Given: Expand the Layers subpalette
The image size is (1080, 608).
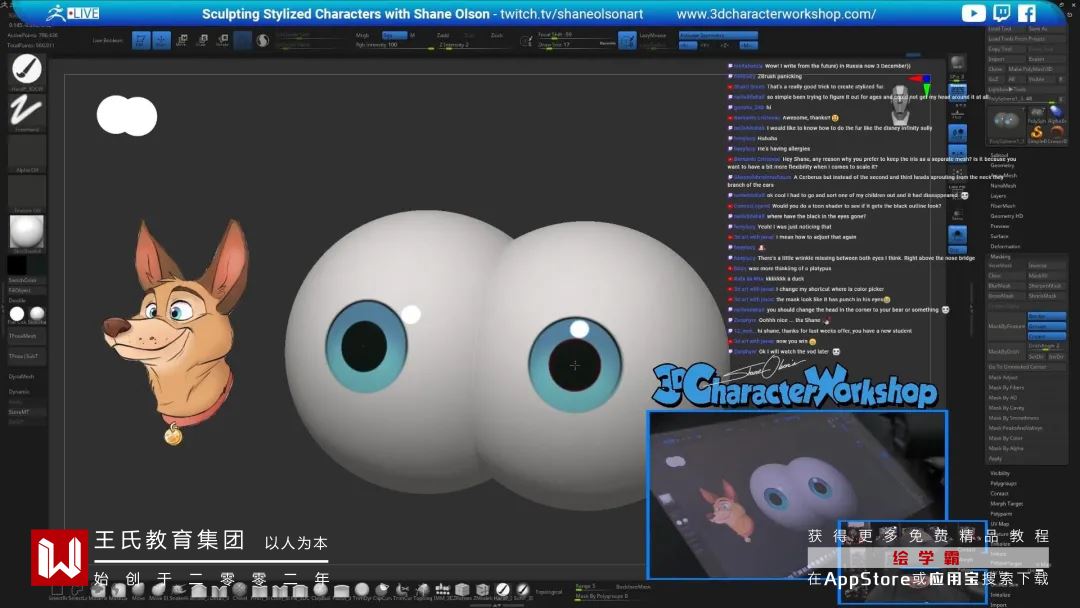Looking at the screenshot, I should pyautogui.click(x=998, y=196).
